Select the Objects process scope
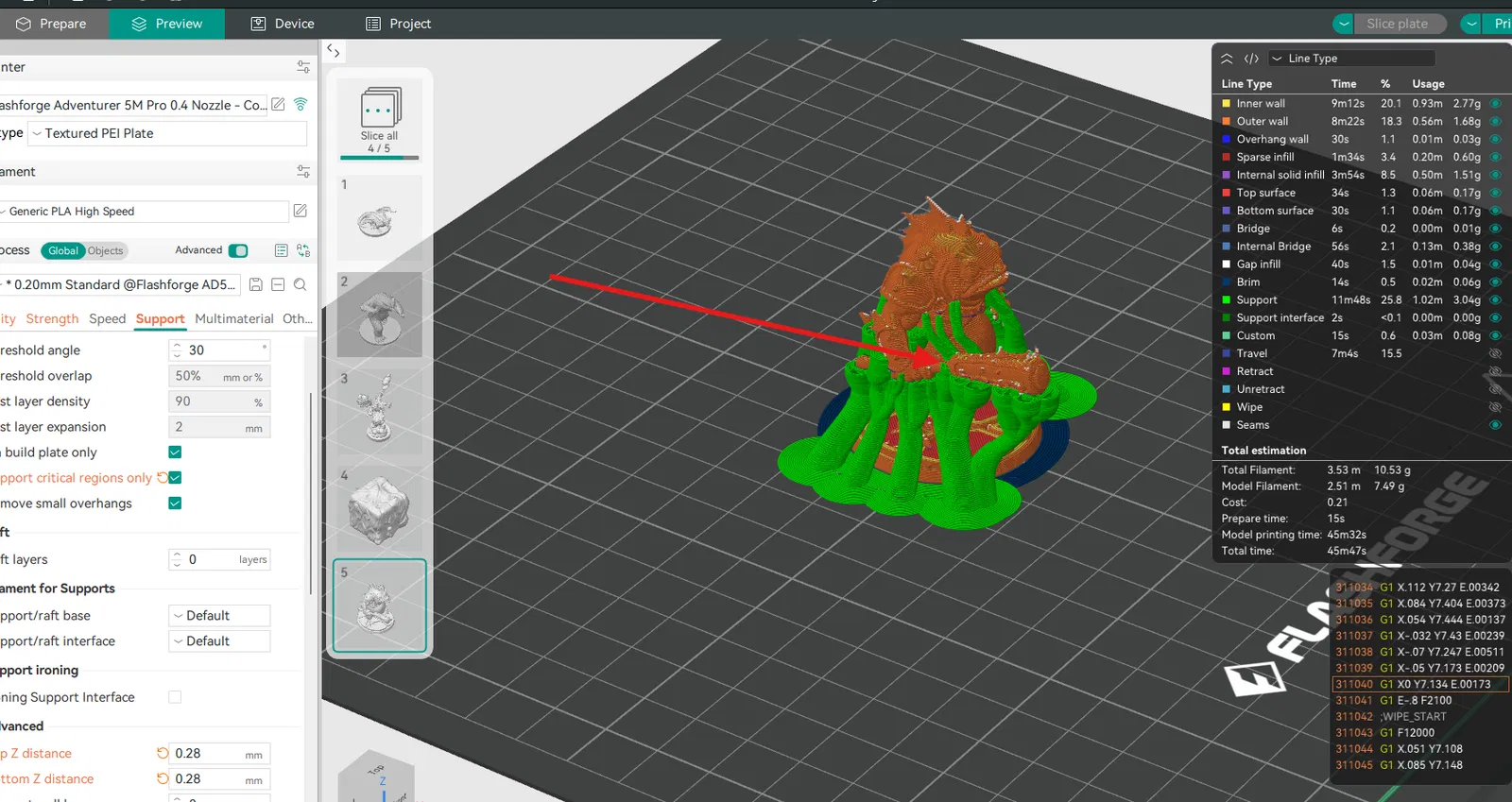The height and width of the screenshot is (802, 1512). click(106, 250)
